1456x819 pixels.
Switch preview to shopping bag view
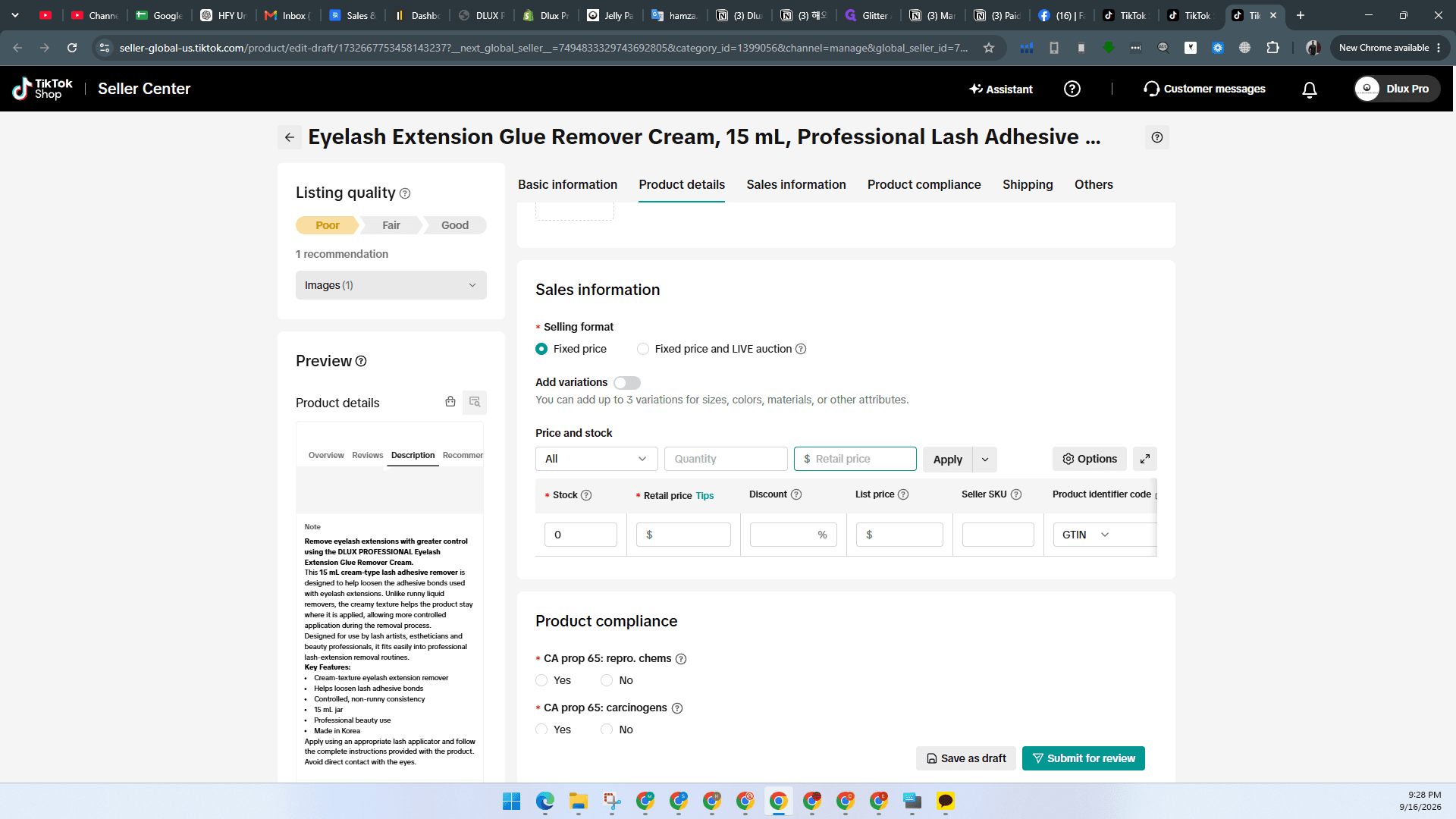tap(450, 401)
